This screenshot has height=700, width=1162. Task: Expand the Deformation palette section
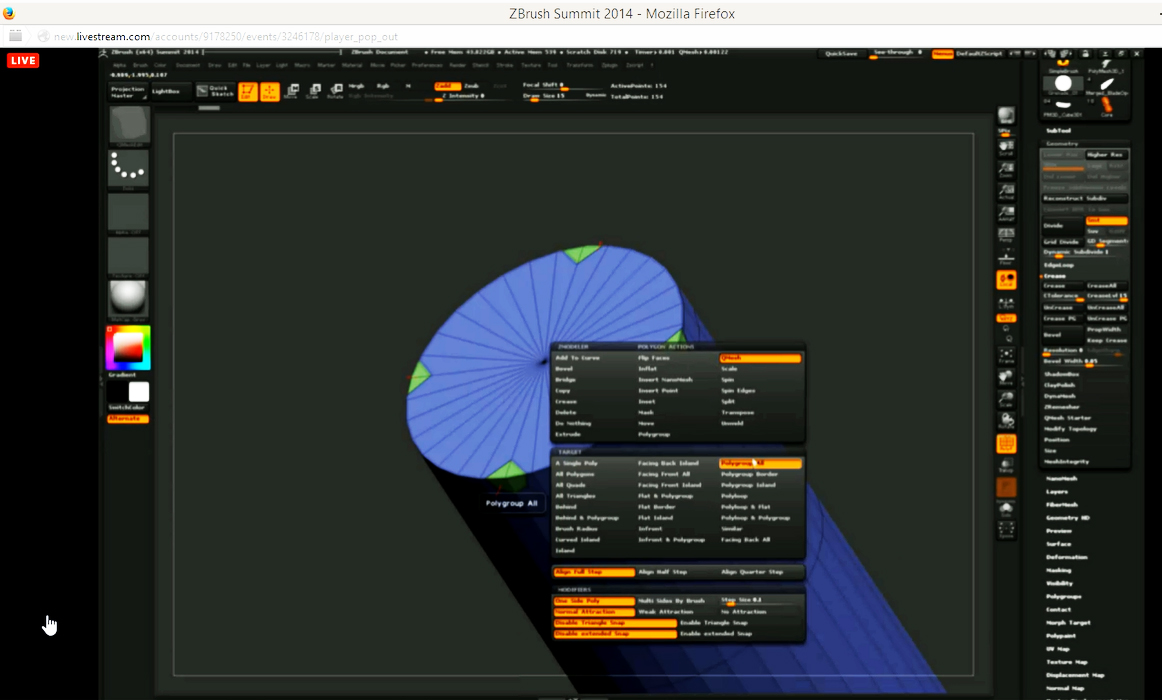[1066, 557]
